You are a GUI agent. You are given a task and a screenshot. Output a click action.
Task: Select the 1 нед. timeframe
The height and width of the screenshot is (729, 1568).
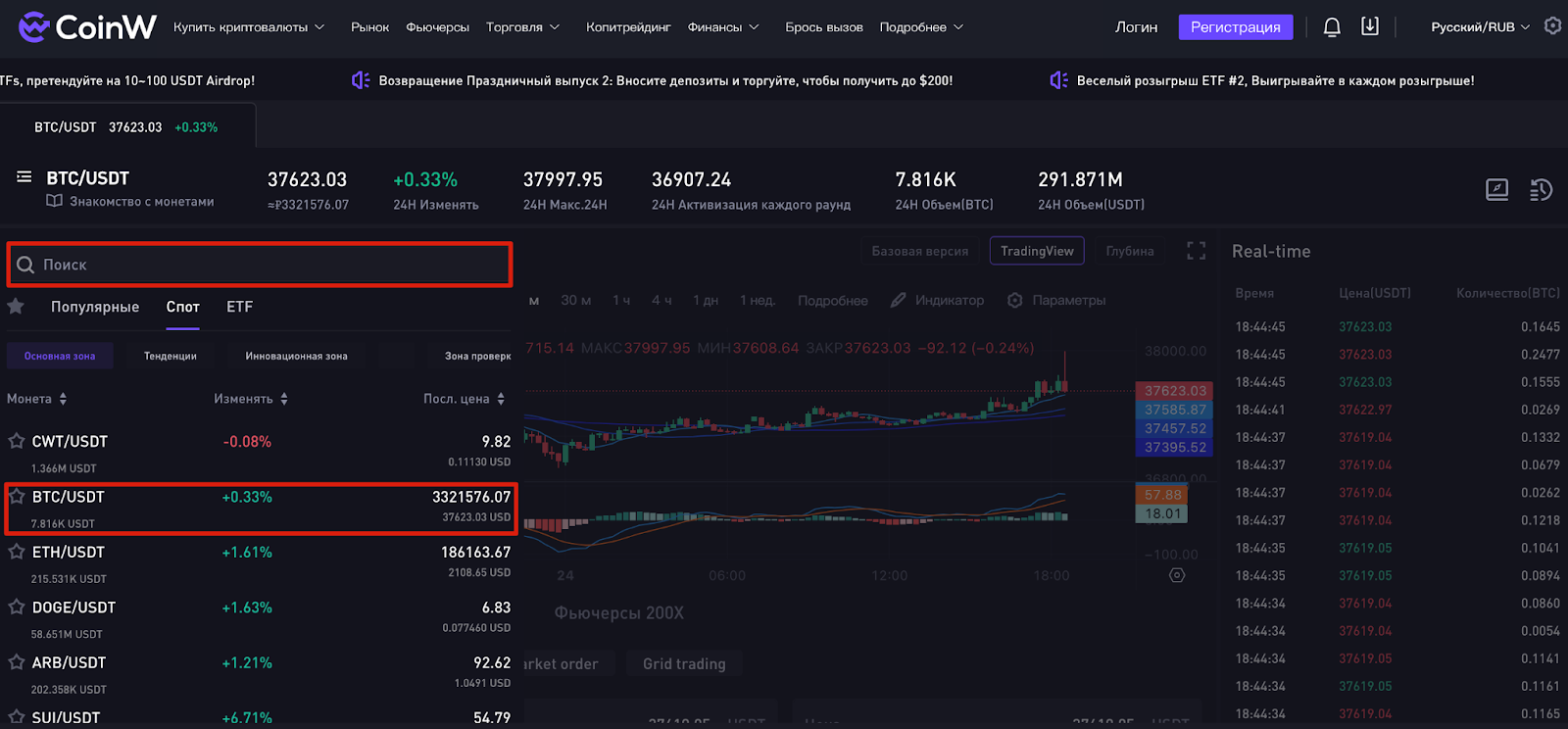(758, 300)
